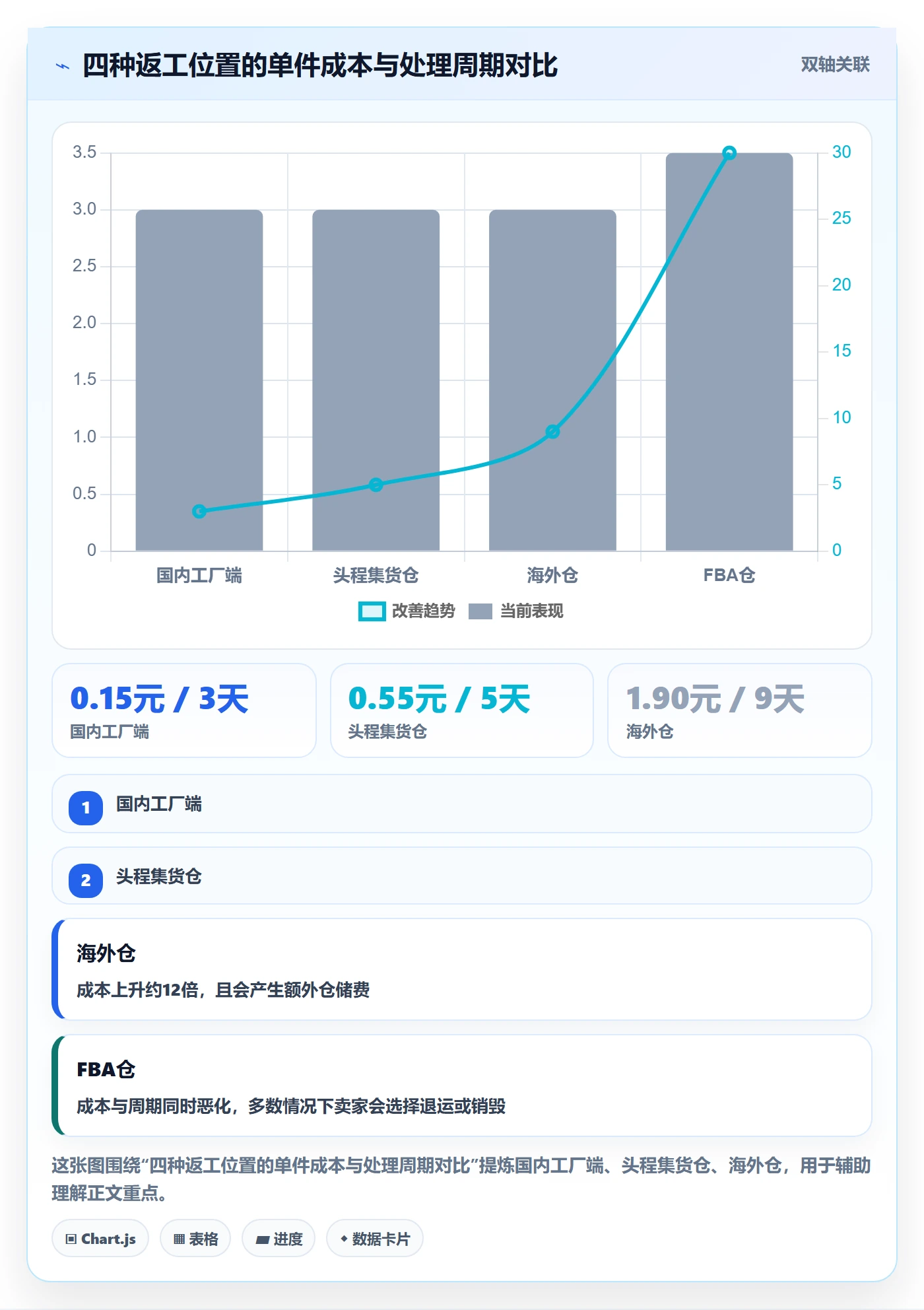Select the 0.15元 / 3天 stat value
Viewport: 924px width, 1310px height.
[x=159, y=699]
